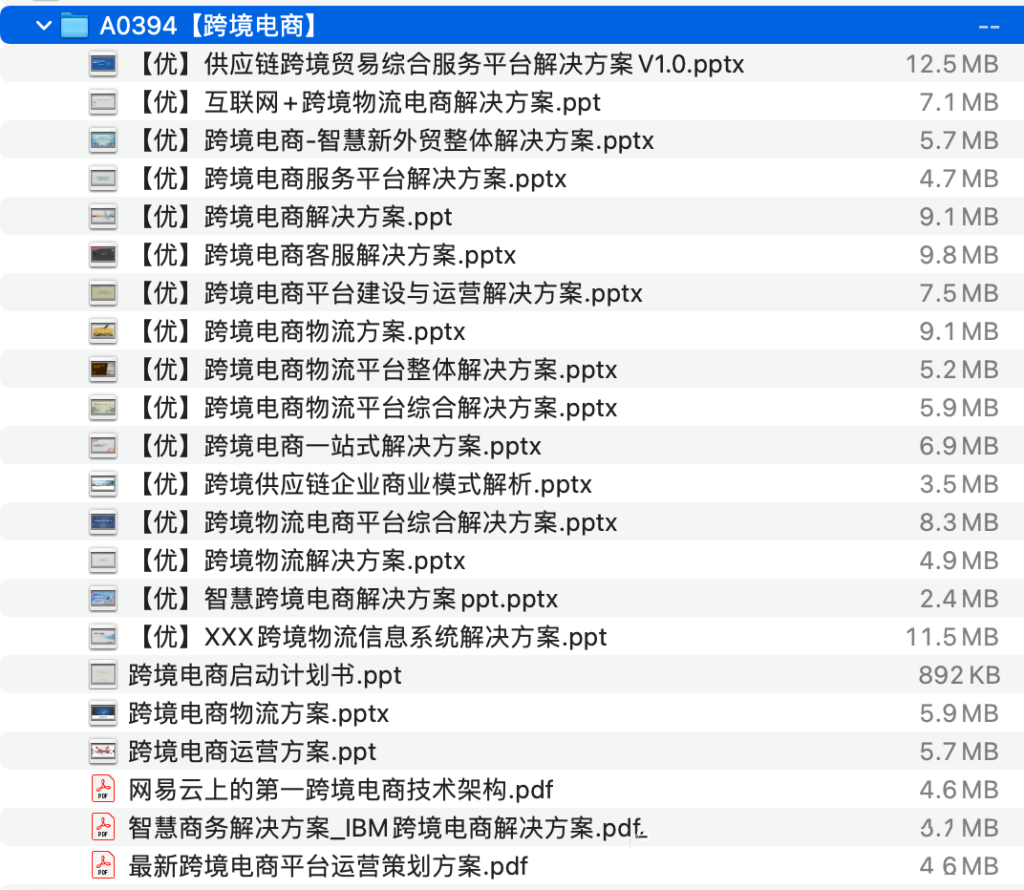This screenshot has height=890, width=1024.
Task: Click the PDF icon of 最新跨境电商平台运营策划方案.pdf
Action: pos(103,867)
